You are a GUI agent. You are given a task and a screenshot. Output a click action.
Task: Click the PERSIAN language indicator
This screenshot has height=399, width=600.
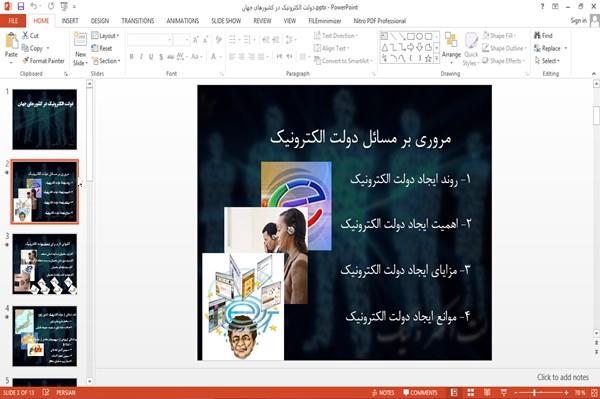66,392
